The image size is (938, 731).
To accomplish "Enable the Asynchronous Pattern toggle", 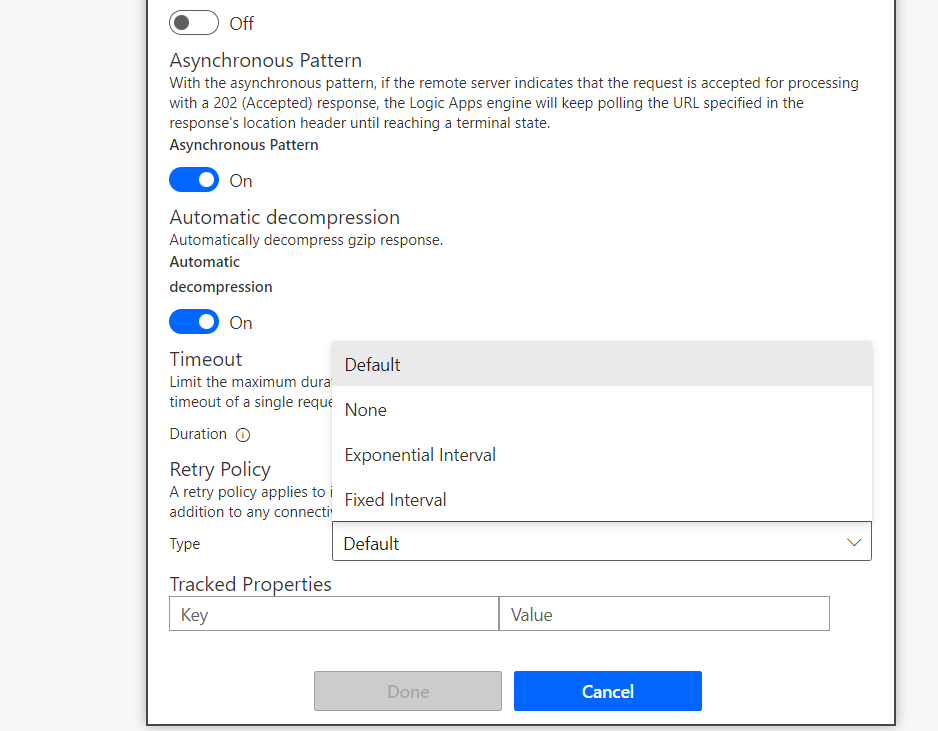I will [x=194, y=179].
